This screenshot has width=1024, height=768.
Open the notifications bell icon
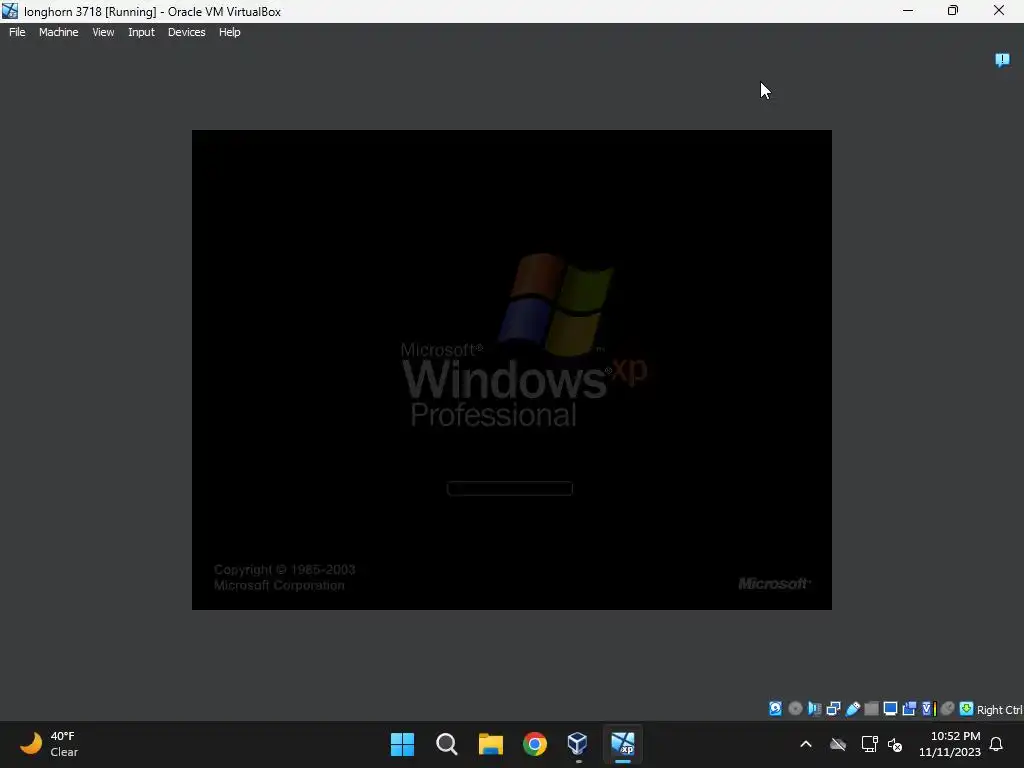[x=996, y=744]
